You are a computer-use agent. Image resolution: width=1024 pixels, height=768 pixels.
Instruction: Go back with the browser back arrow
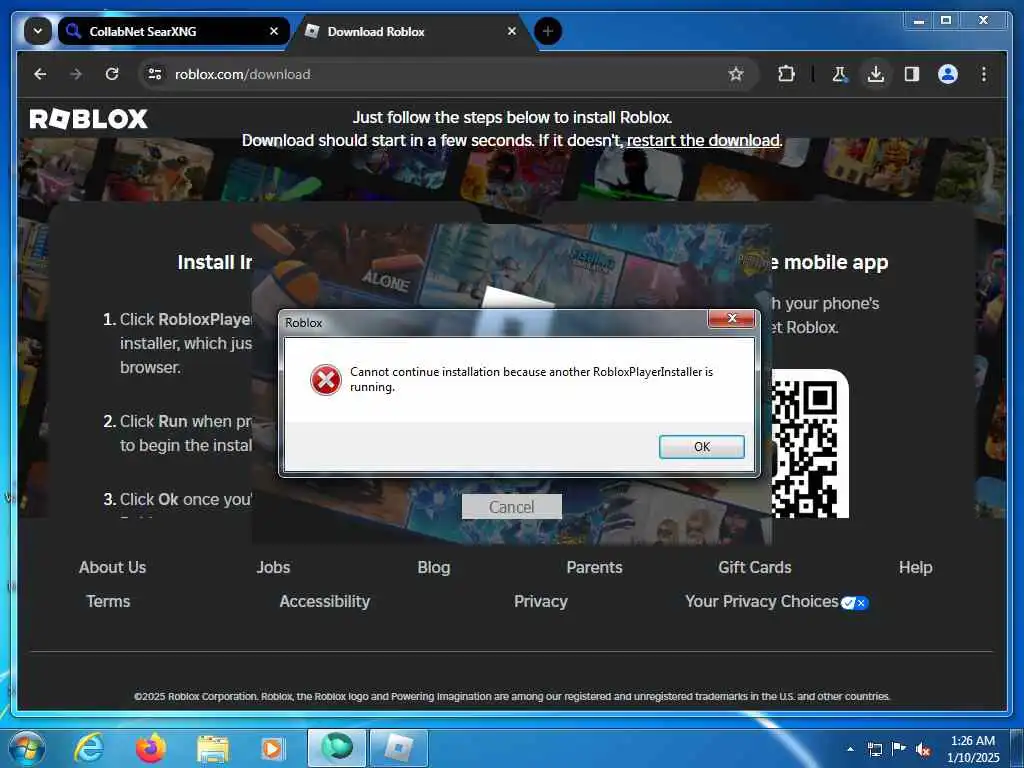click(40, 74)
